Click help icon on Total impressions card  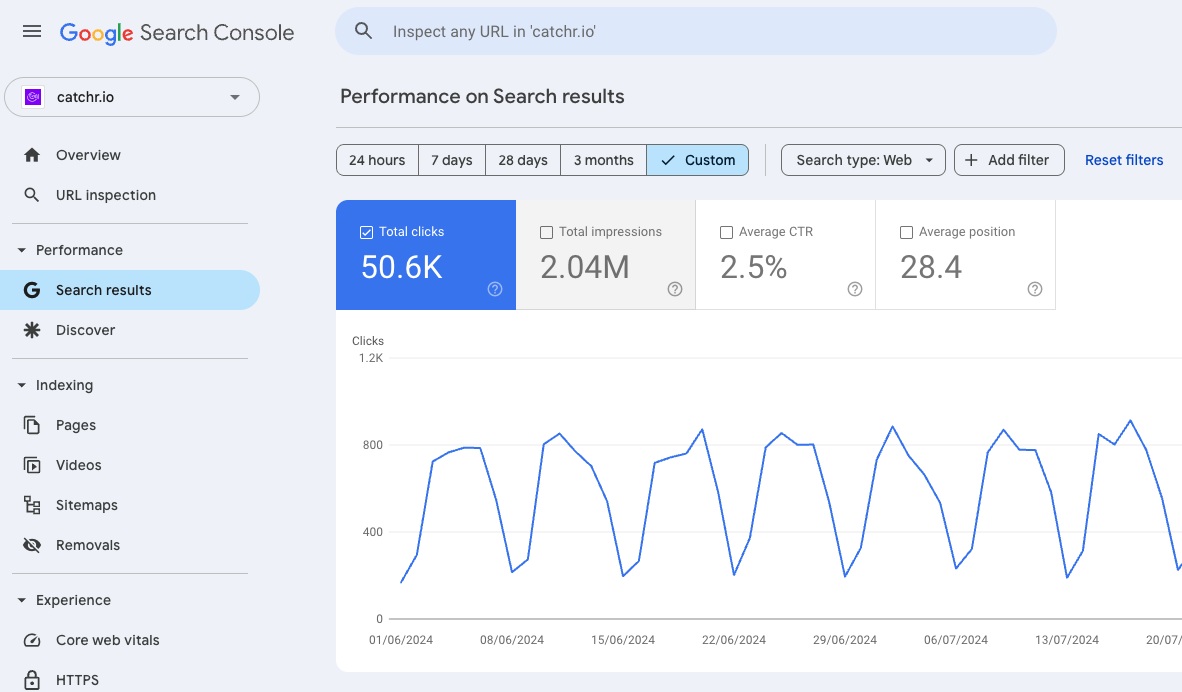click(x=675, y=289)
